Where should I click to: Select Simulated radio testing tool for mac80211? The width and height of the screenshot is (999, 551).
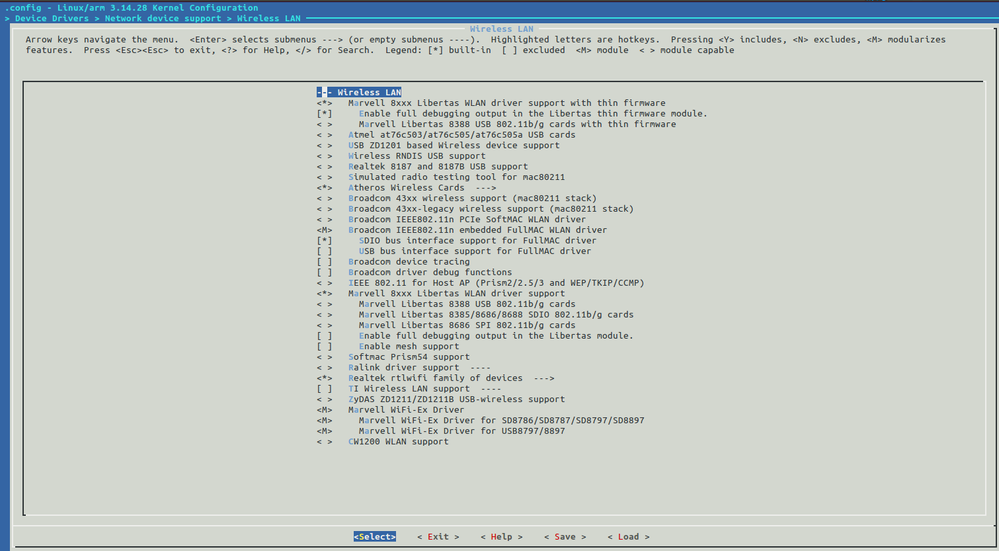[x=441, y=177]
